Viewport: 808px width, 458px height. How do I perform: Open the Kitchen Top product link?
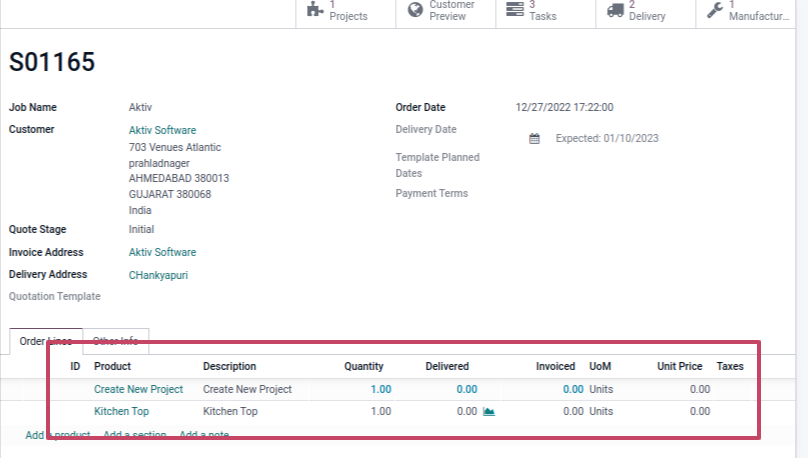(121, 412)
